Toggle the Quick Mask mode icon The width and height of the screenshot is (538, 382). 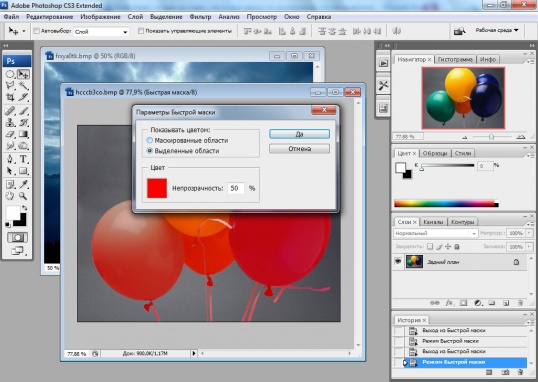pyautogui.click(x=17, y=238)
